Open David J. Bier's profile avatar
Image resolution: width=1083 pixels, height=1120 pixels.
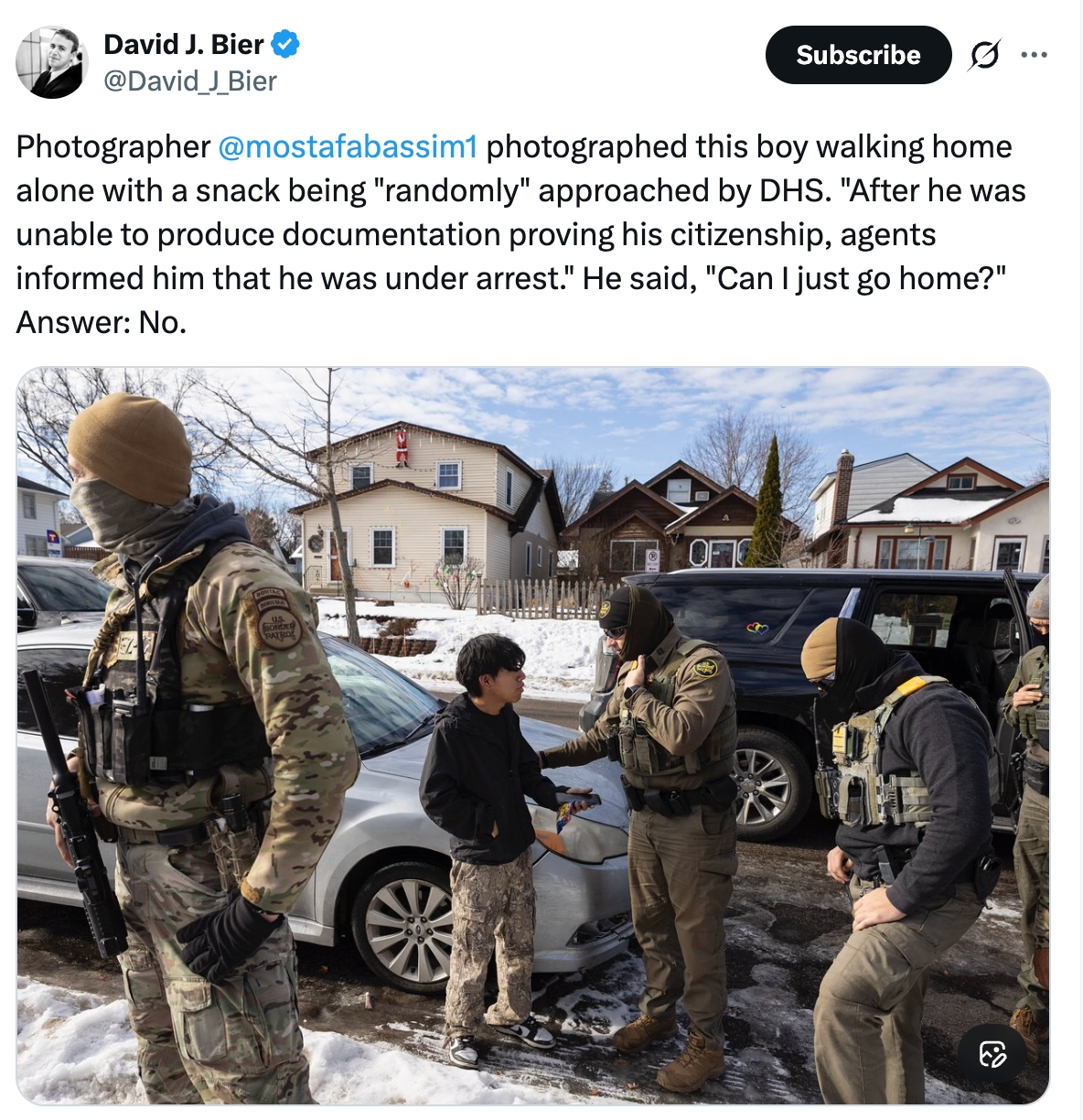pyautogui.click(x=52, y=62)
